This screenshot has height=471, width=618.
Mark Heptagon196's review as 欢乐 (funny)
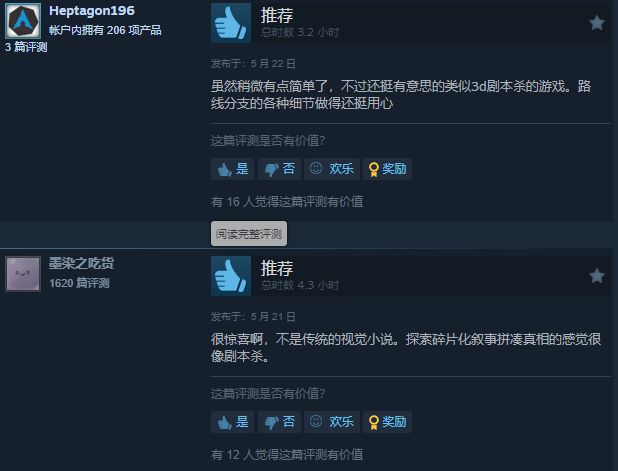pos(331,169)
